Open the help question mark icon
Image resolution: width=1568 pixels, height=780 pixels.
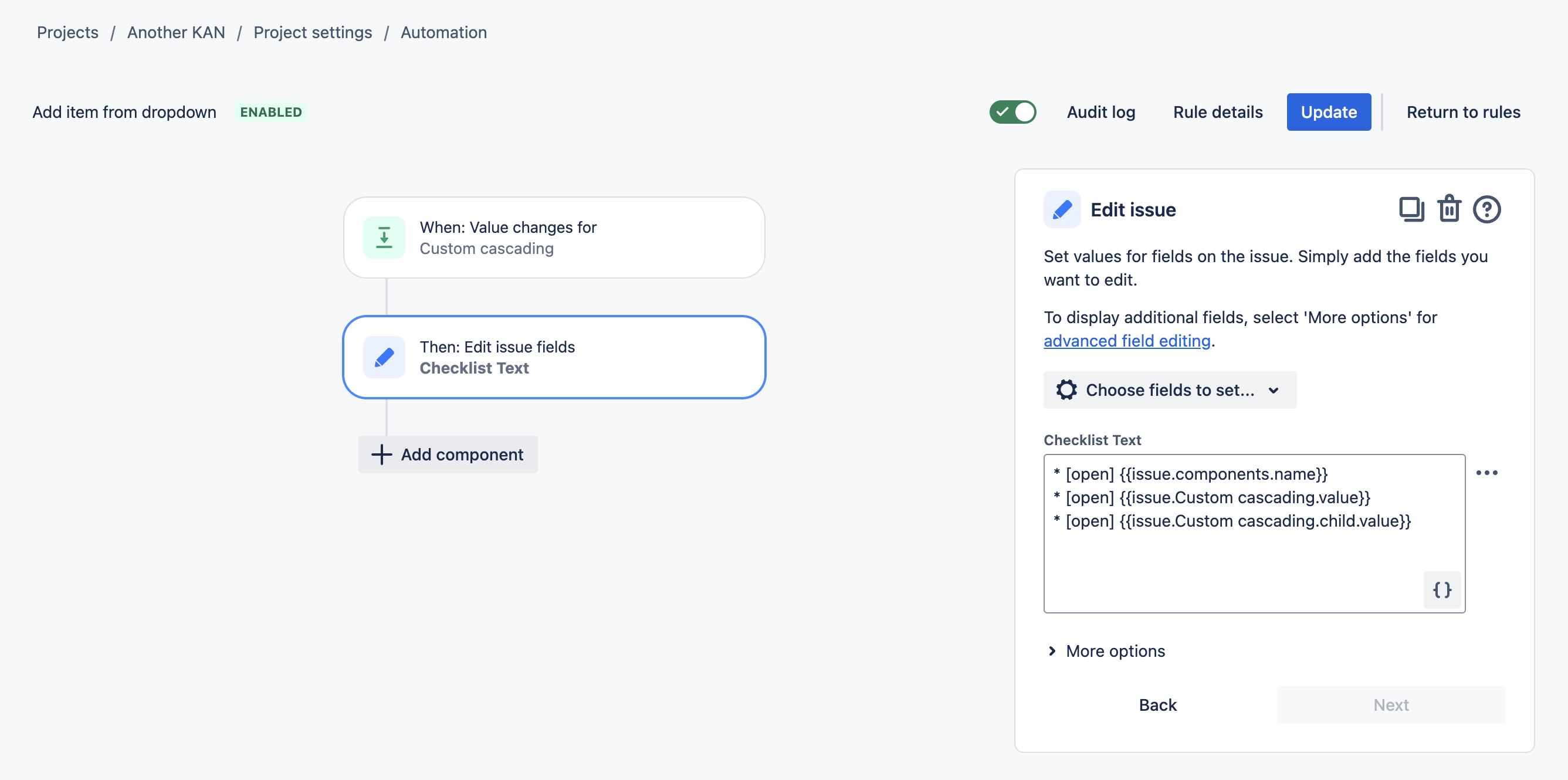(1486, 209)
